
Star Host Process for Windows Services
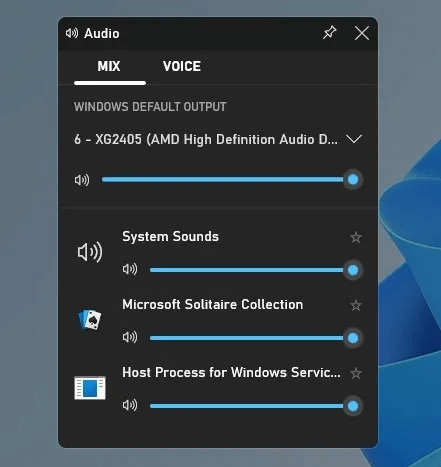(356, 373)
